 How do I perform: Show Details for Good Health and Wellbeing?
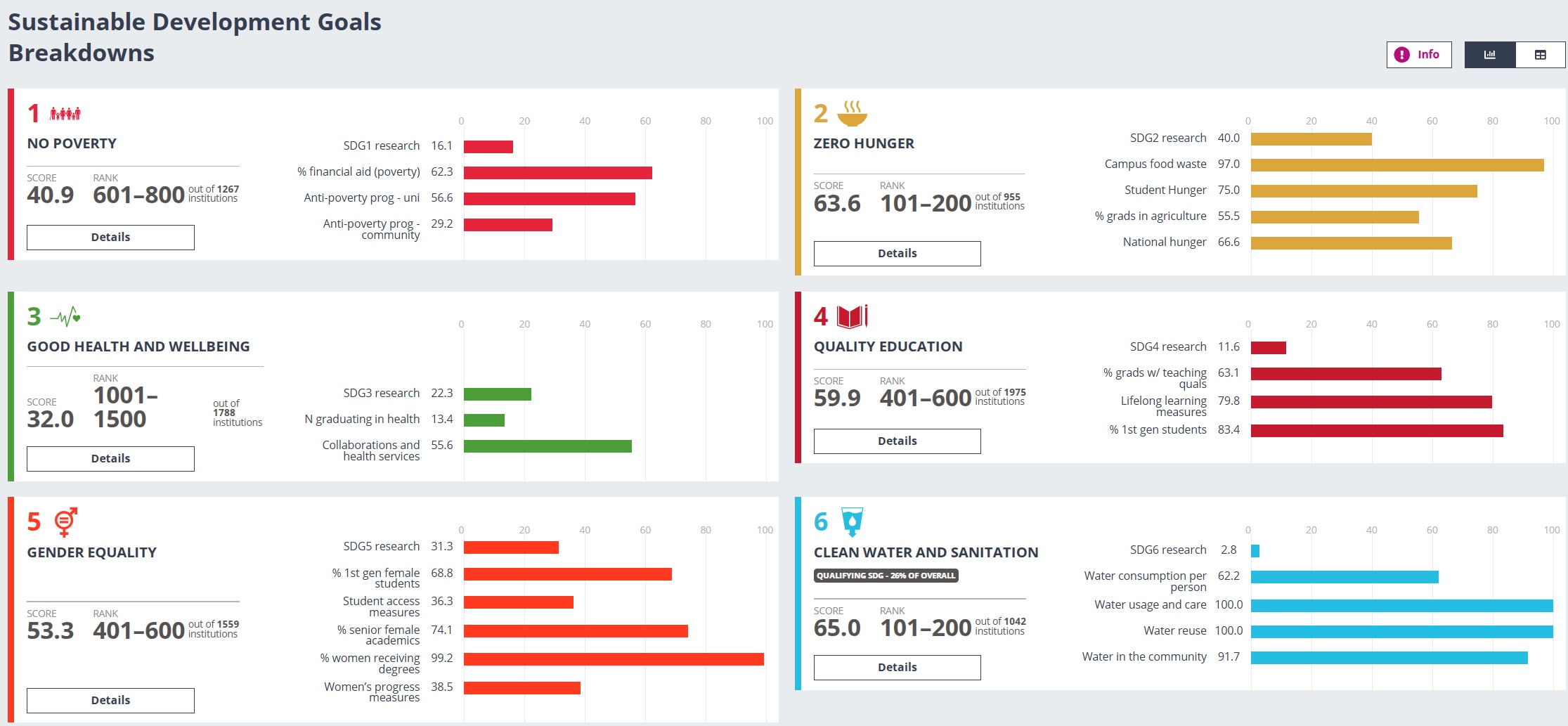[110, 459]
